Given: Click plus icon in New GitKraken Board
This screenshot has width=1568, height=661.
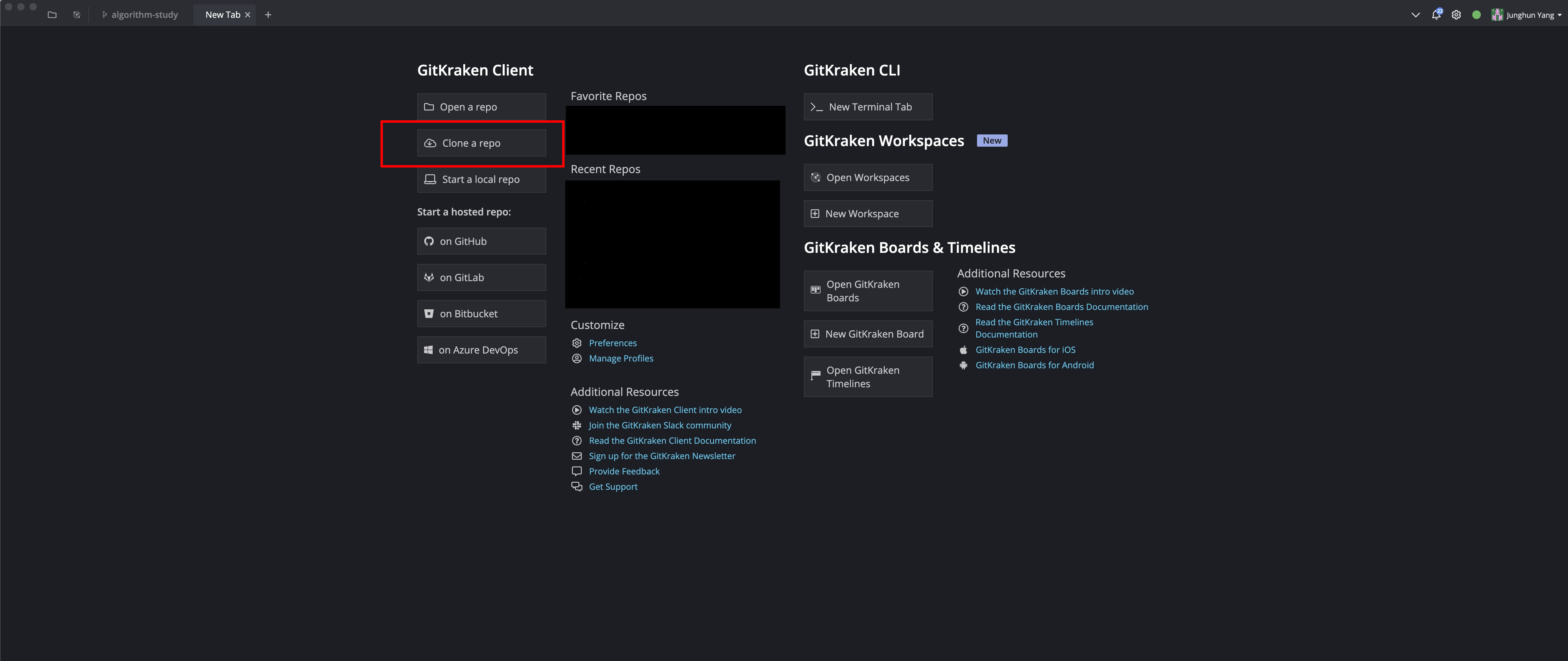Looking at the screenshot, I should pyautogui.click(x=814, y=334).
